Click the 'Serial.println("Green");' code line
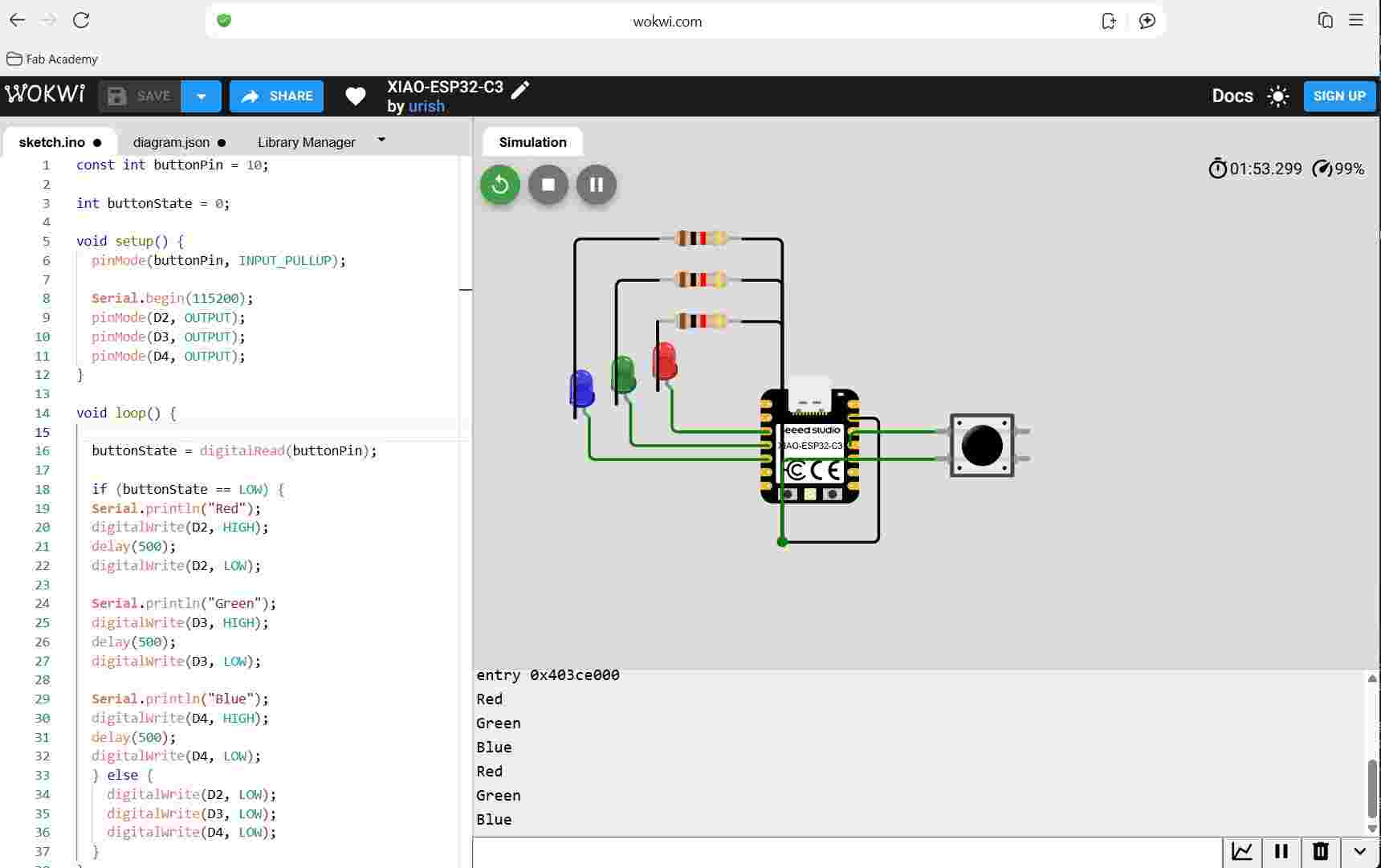This screenshot has height=868, width=1381. (x=184, y=604)
